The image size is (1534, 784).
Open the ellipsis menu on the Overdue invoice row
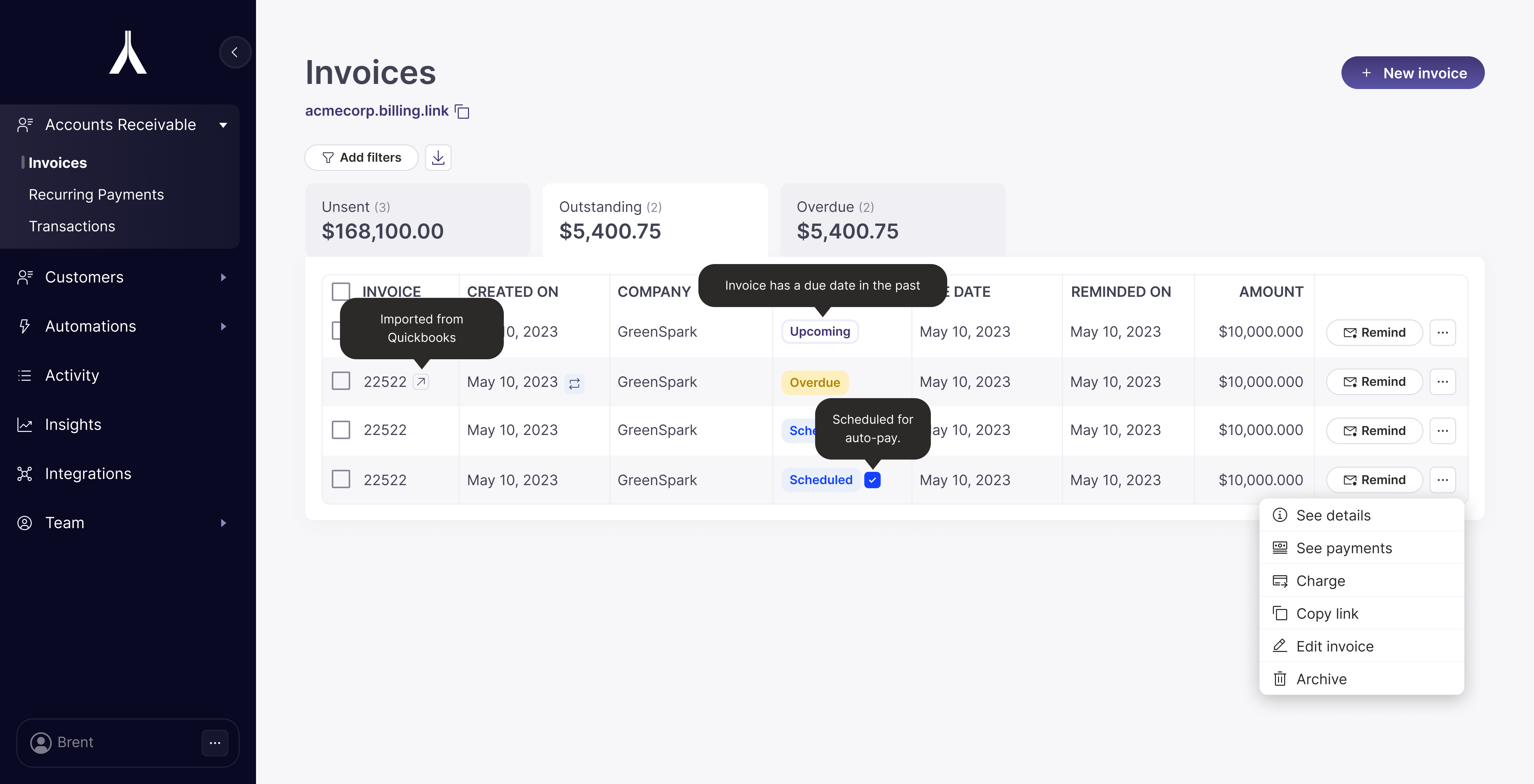coord(1442,381)
